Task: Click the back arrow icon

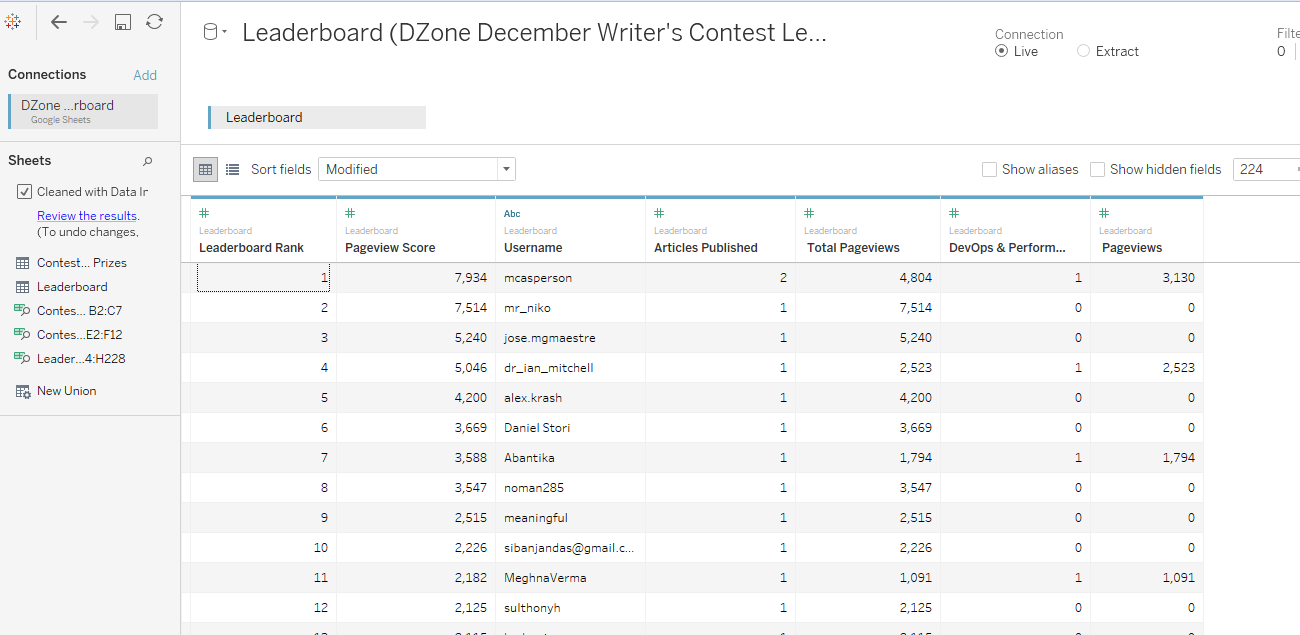Action: (x=59, y=22)
